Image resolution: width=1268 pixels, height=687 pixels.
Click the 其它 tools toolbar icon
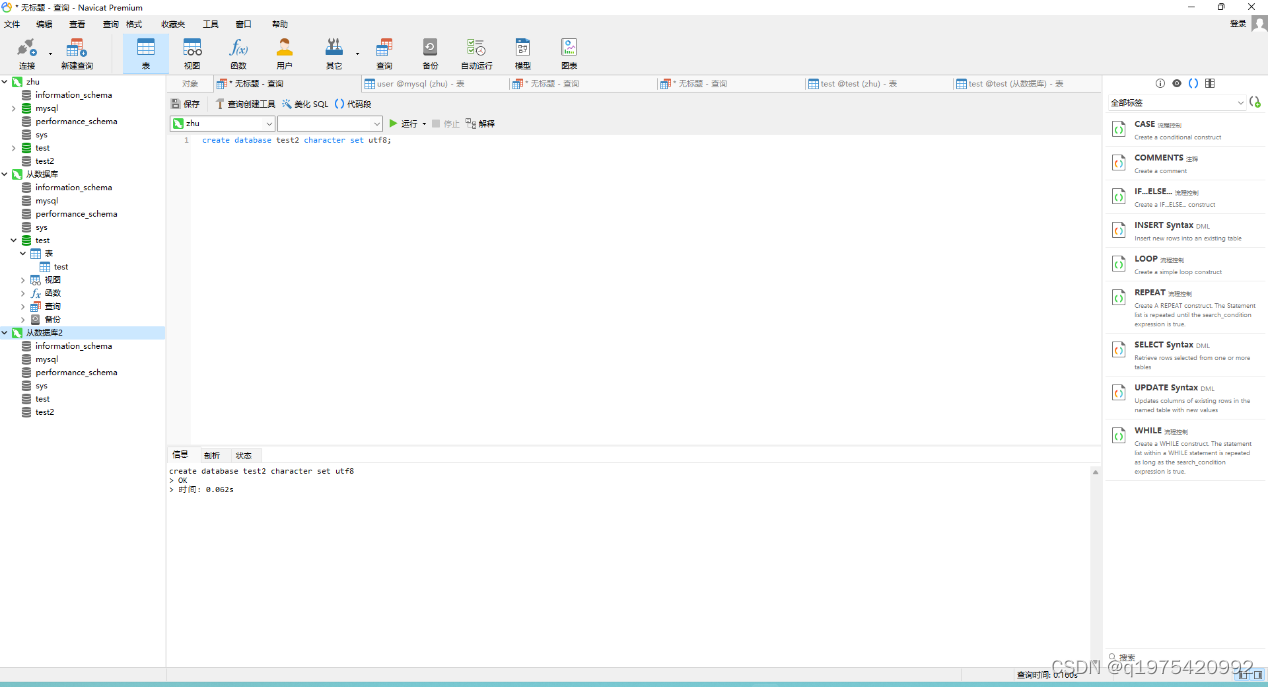click(x=334, y=47)
